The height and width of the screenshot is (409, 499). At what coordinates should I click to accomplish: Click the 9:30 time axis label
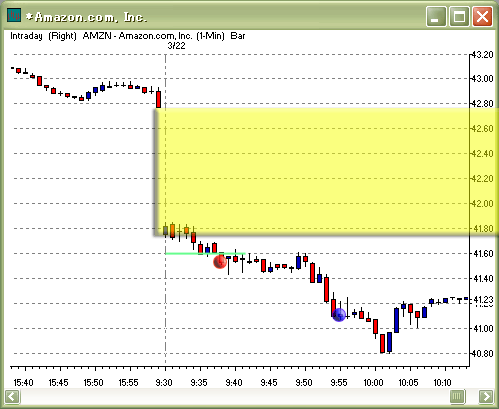pyautogui.click(x=164, y=382)
